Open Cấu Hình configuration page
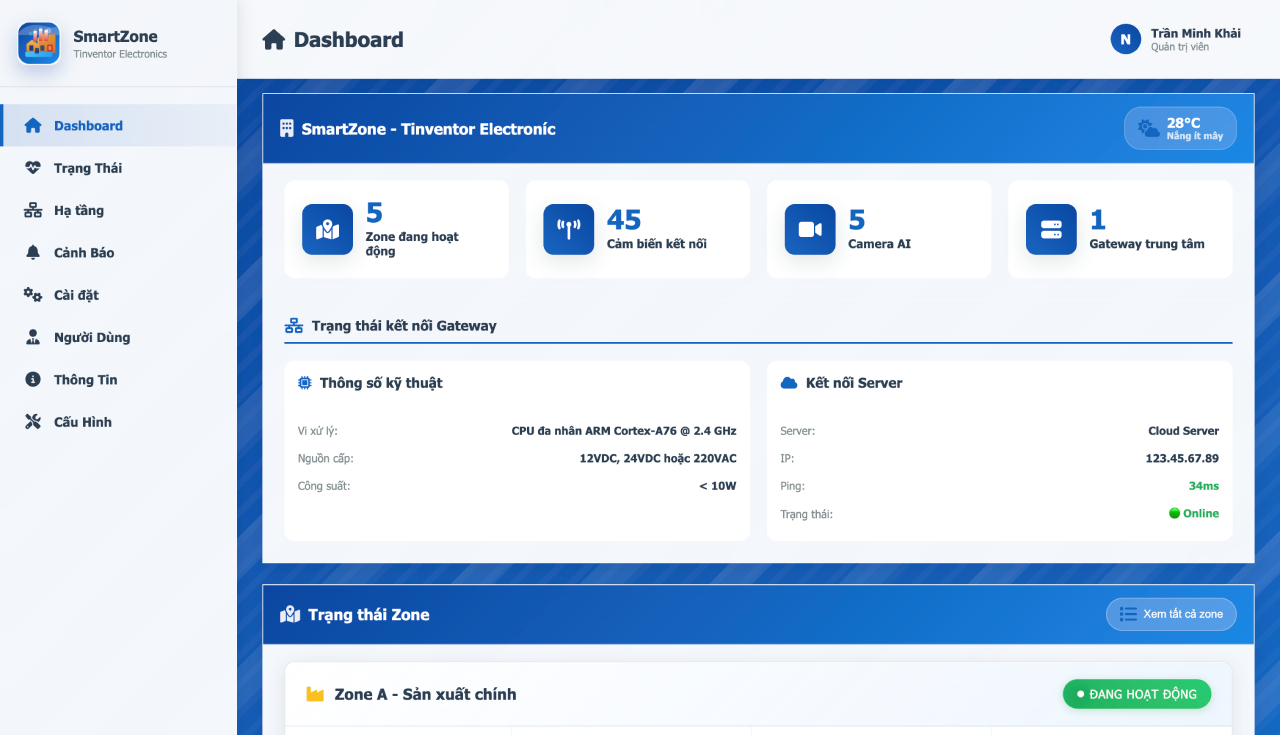The height and width of the screenshot is (735, 1280). (x=83, y=422)
